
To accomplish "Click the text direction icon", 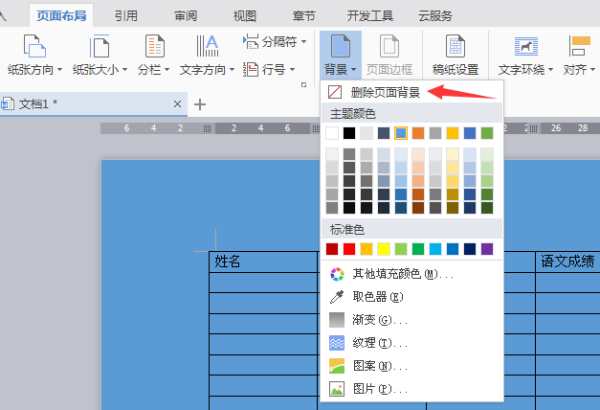I will click(207, 47).
